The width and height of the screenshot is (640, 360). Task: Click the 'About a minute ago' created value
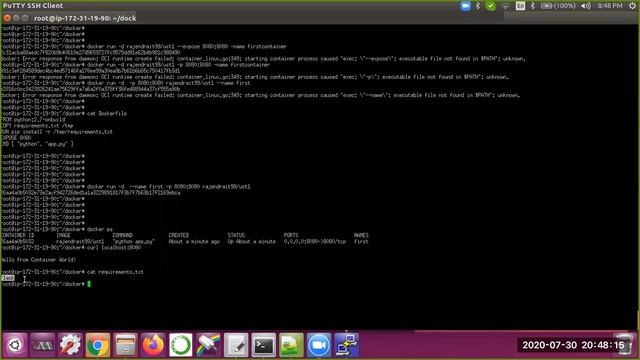pyautogui.click(x=194, y=242)
